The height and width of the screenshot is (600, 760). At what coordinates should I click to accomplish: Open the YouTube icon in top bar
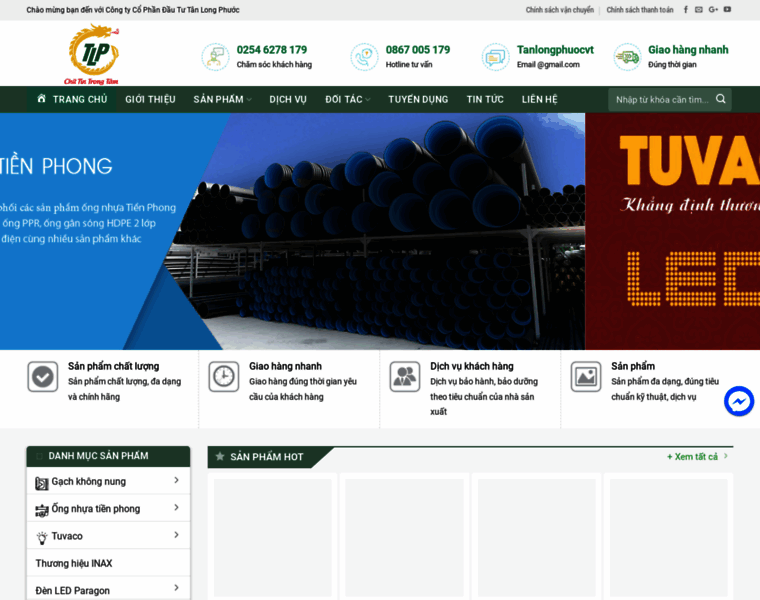point(727,10)
